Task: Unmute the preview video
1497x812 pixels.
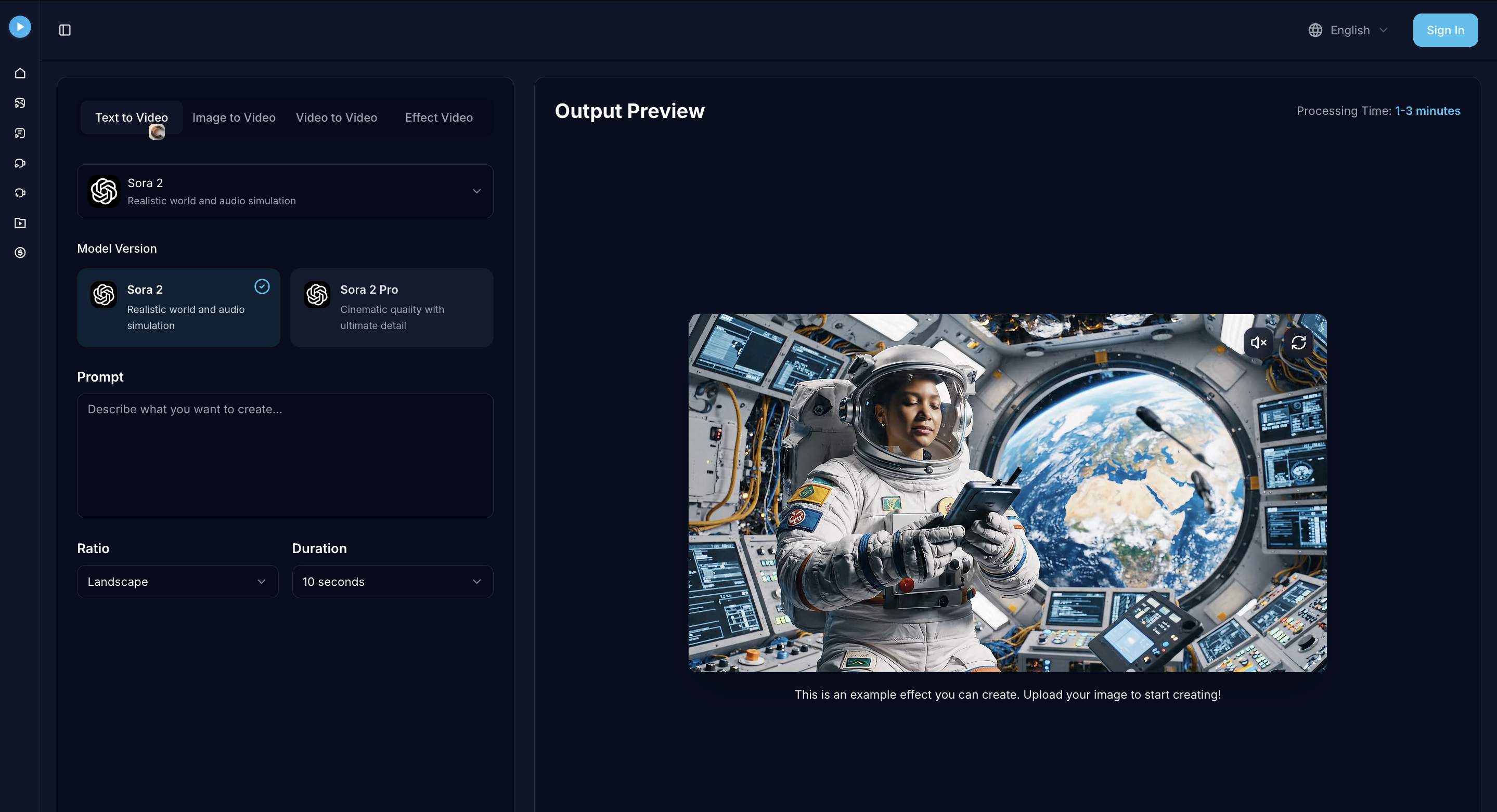Action: pyautogui.click(x=1259, y=342)
